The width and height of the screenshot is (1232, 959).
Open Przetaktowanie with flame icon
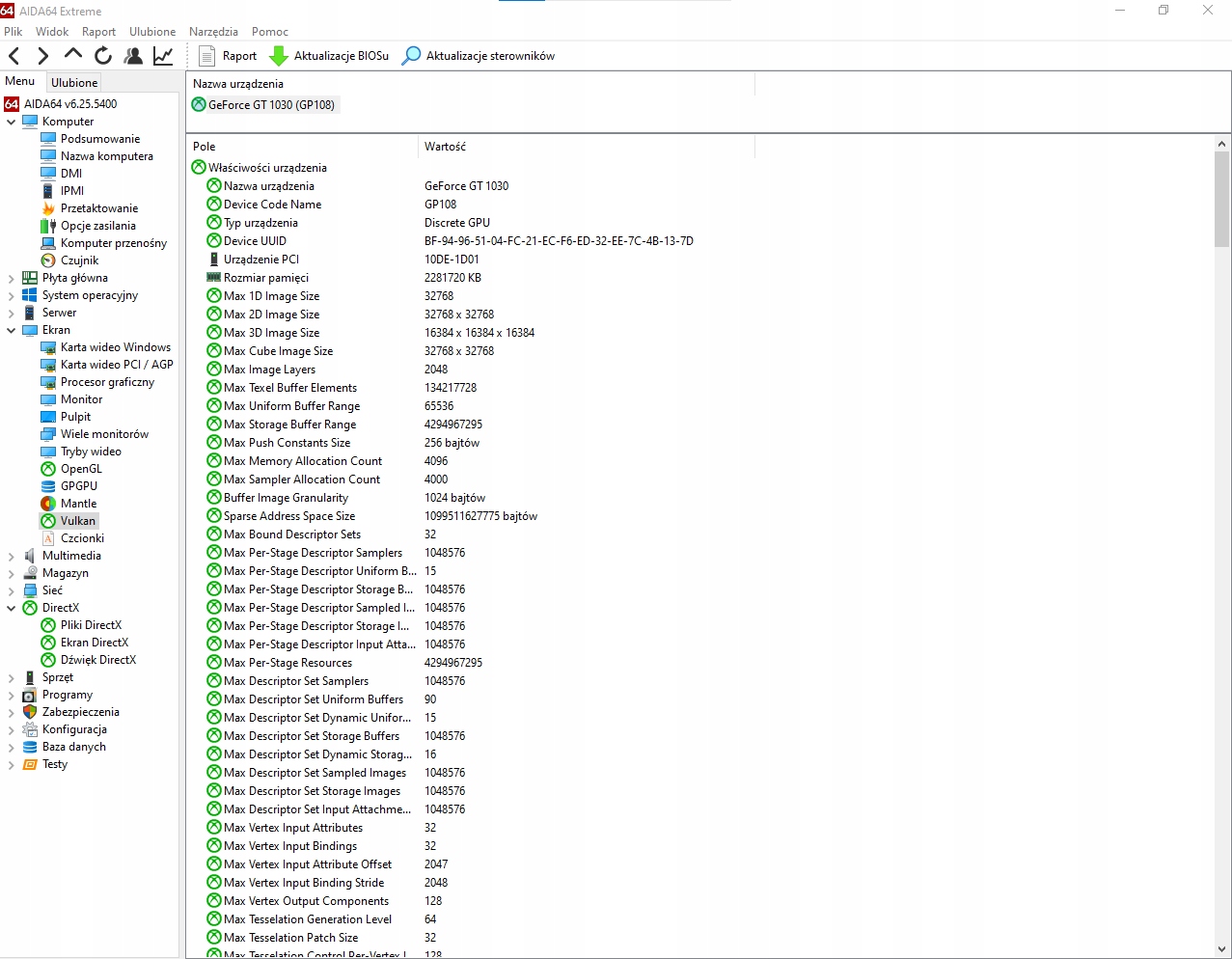click(90, 208)
